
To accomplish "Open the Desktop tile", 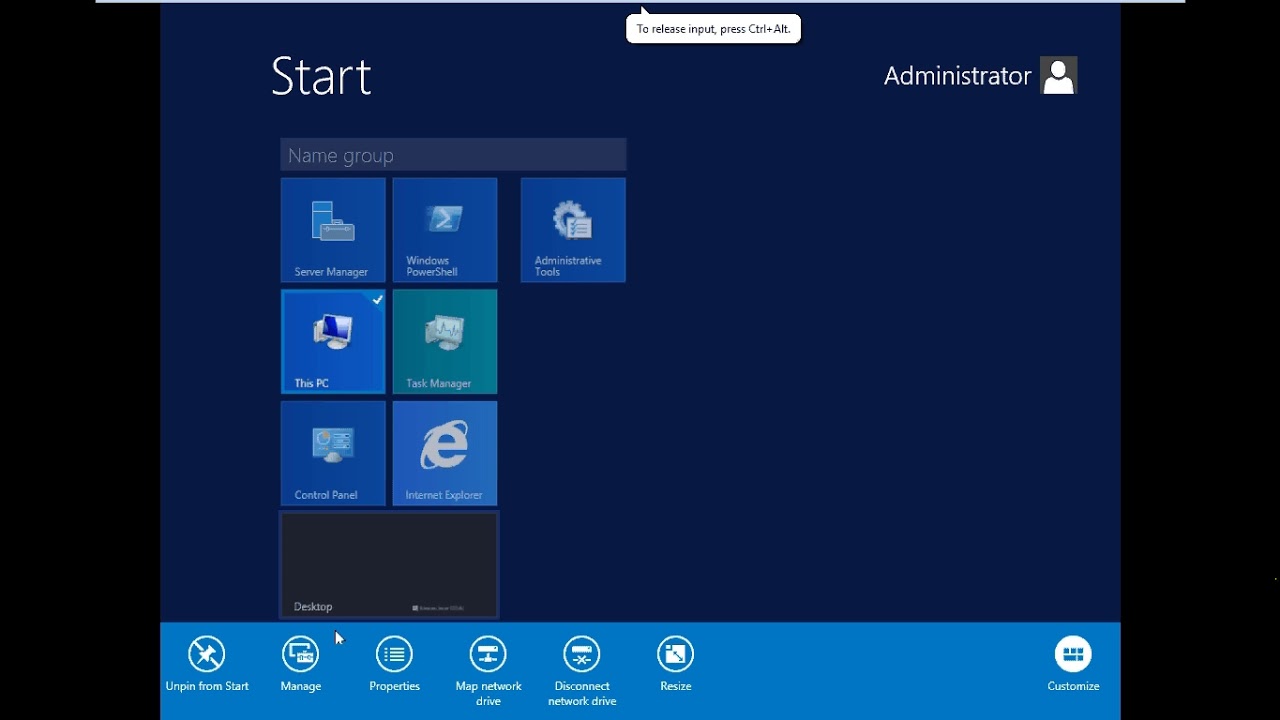I will (389, 565).
